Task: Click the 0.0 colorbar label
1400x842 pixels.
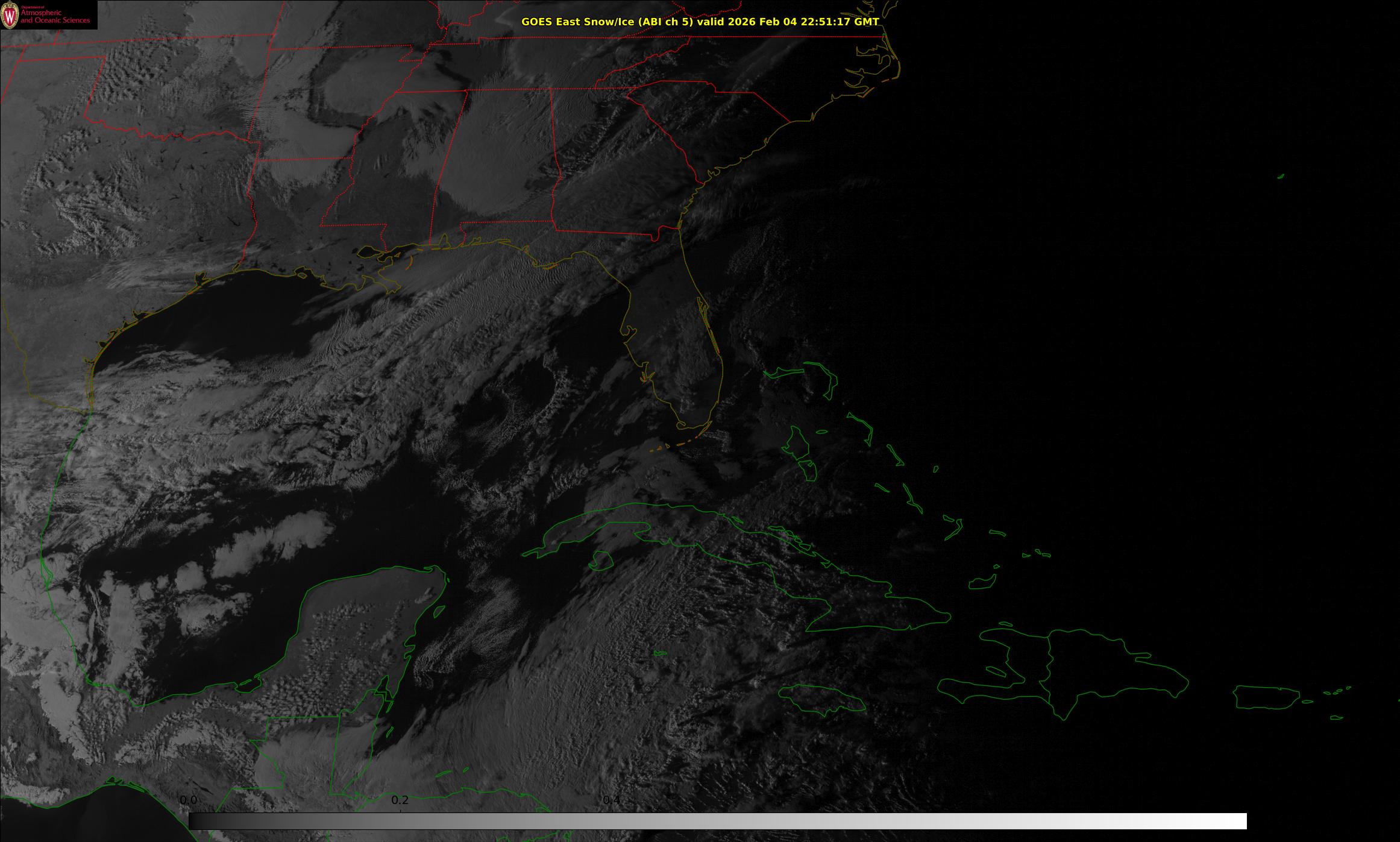Action: click(x=189, y=800)
